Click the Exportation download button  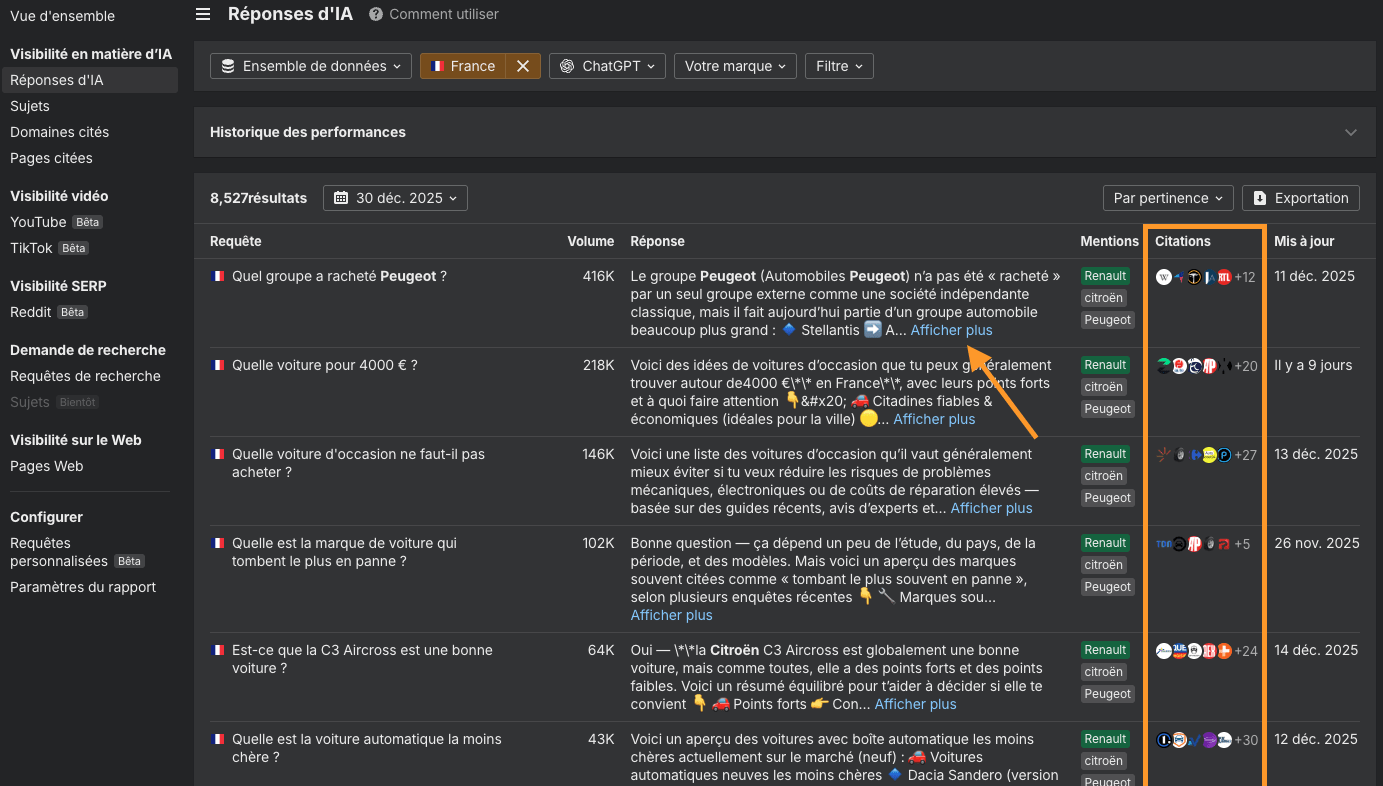coord(1300,198)
